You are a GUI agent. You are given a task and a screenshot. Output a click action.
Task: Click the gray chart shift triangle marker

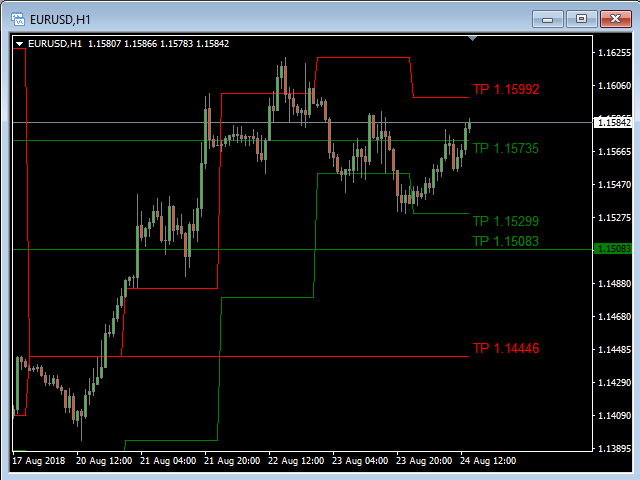tap(473, 38)
